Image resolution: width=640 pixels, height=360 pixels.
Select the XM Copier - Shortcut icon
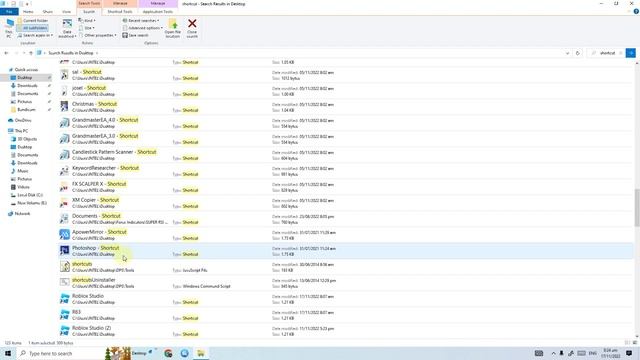point(64,203)
